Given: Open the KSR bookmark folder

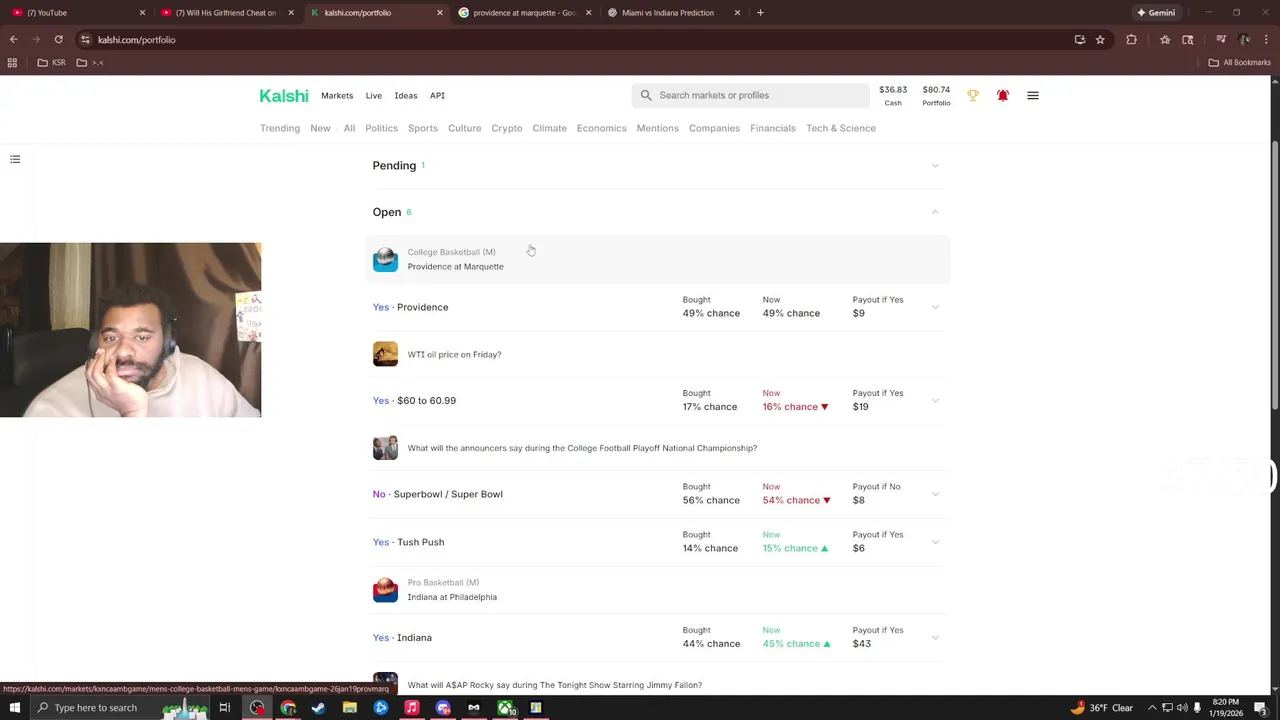Looking at the screenshot, I should tap(52, 62).
